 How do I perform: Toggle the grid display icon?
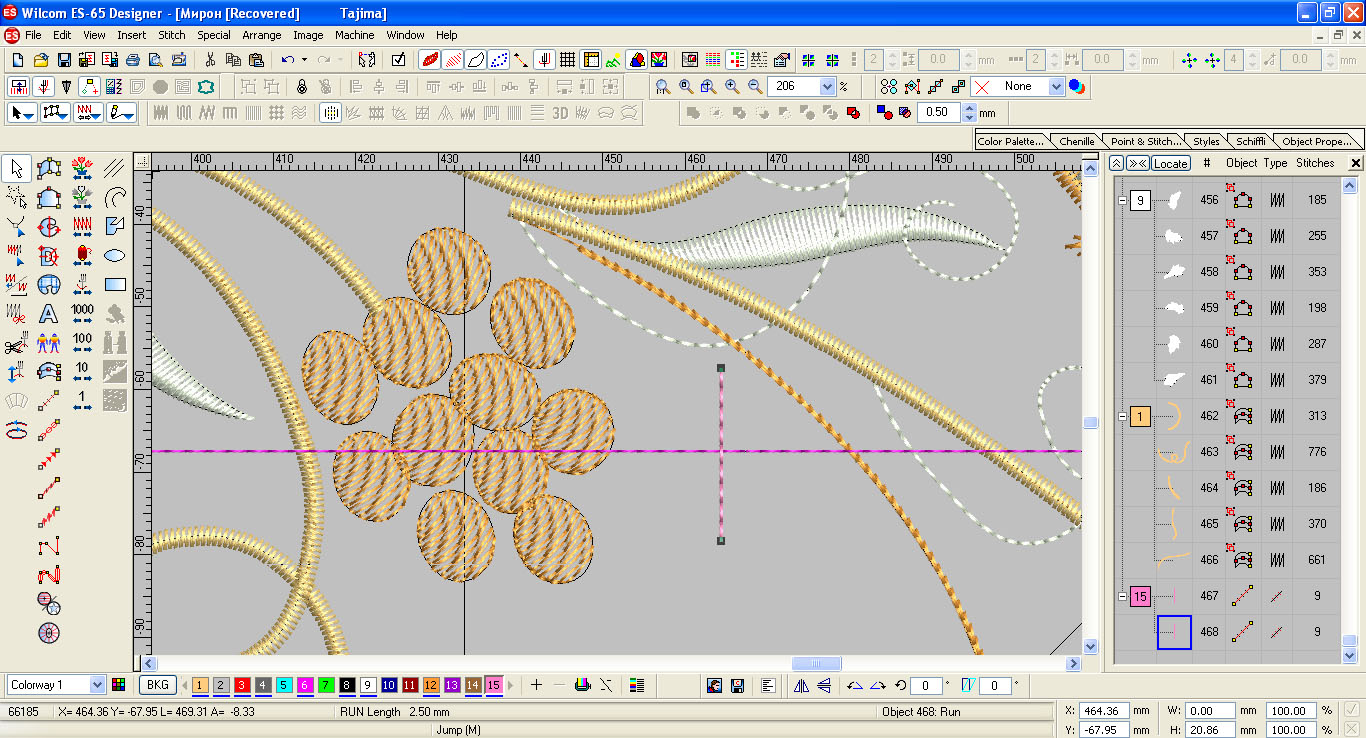point(567,60)
